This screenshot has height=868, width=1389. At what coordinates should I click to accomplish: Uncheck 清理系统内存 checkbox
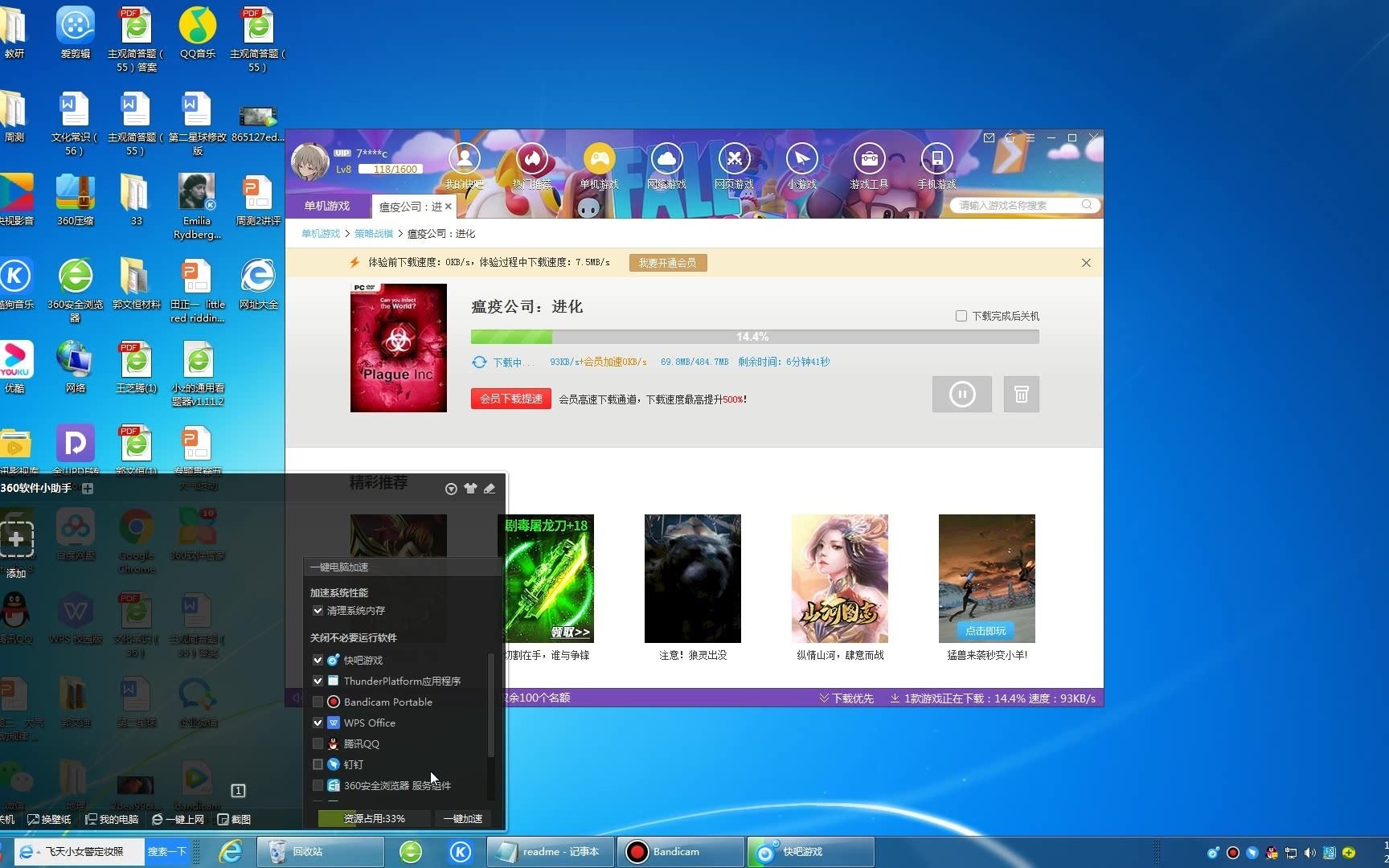click(x=318, y=611)
